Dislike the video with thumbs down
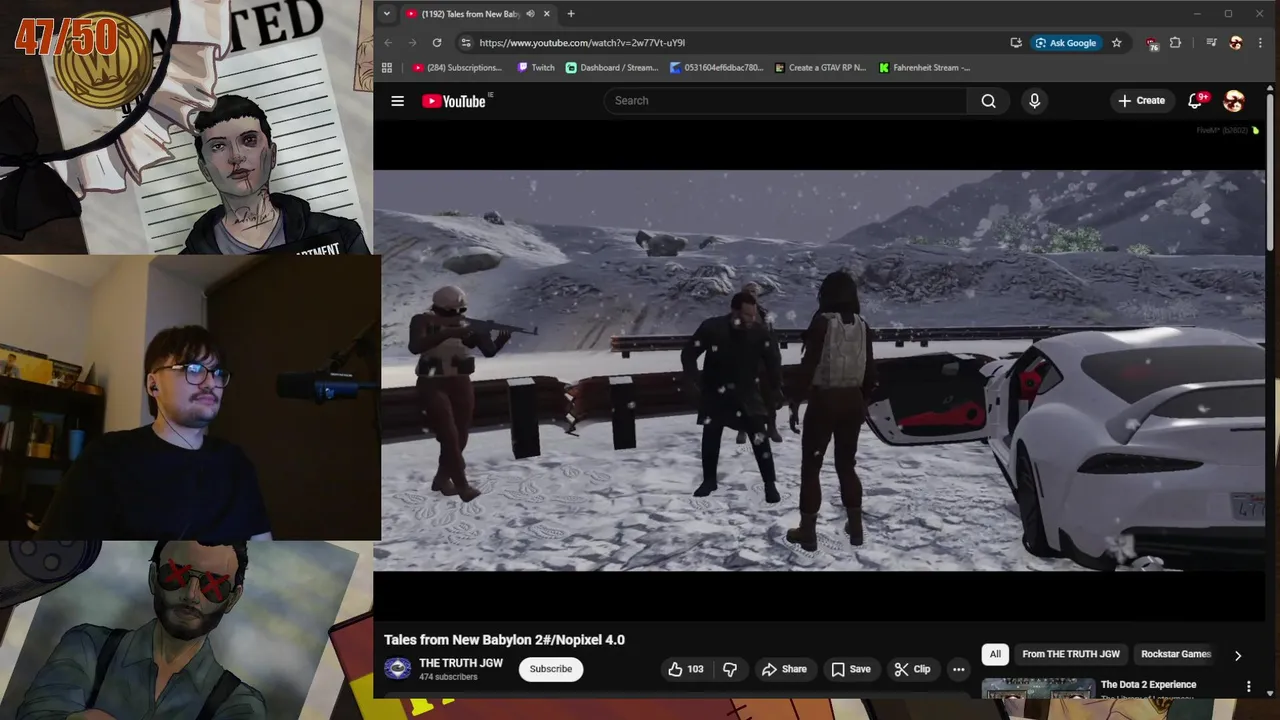This screenshot has width=1280, height=720. tap(730, 669)
